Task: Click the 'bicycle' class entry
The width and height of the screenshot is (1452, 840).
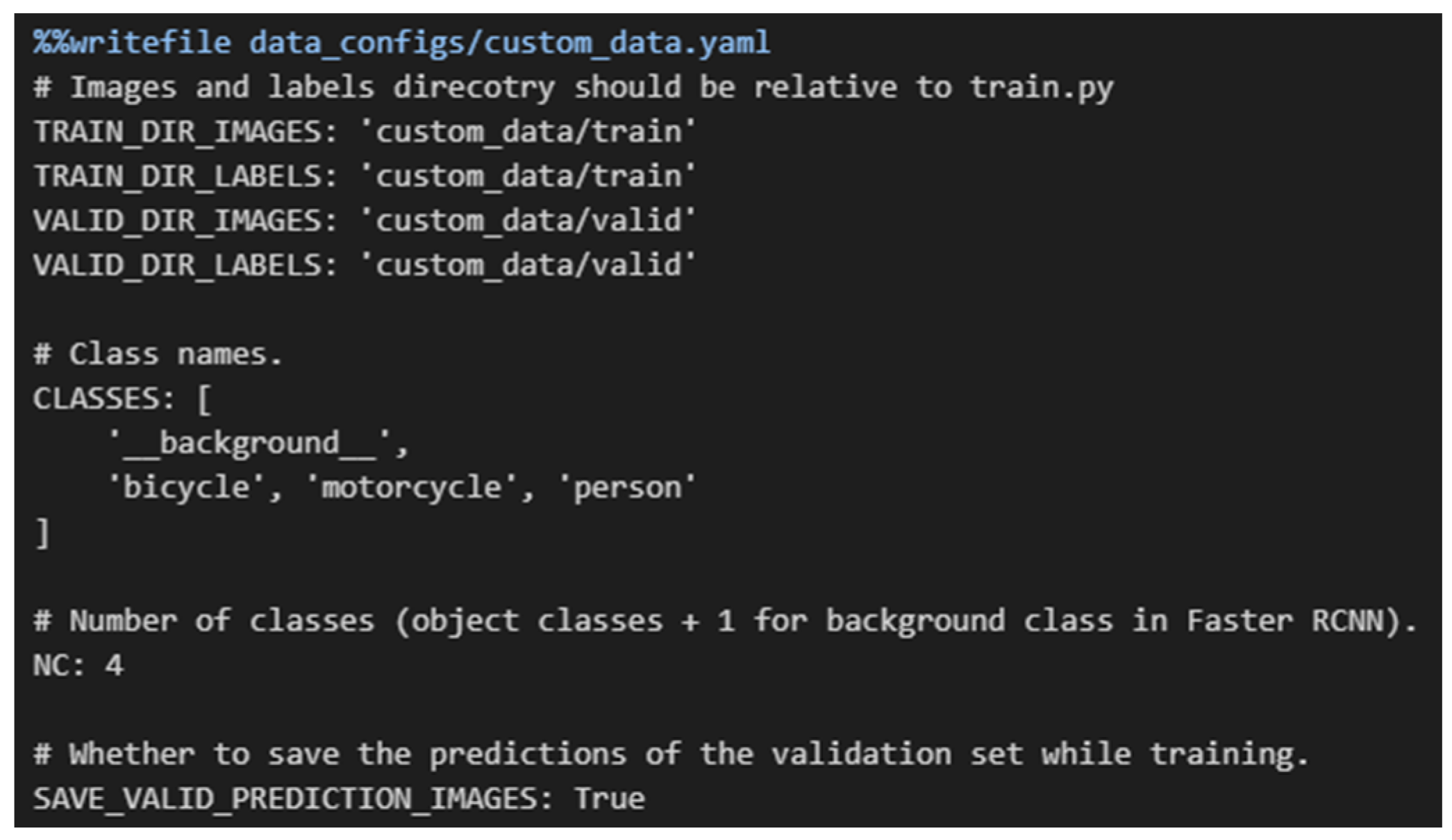Action: tap(185, 487)
